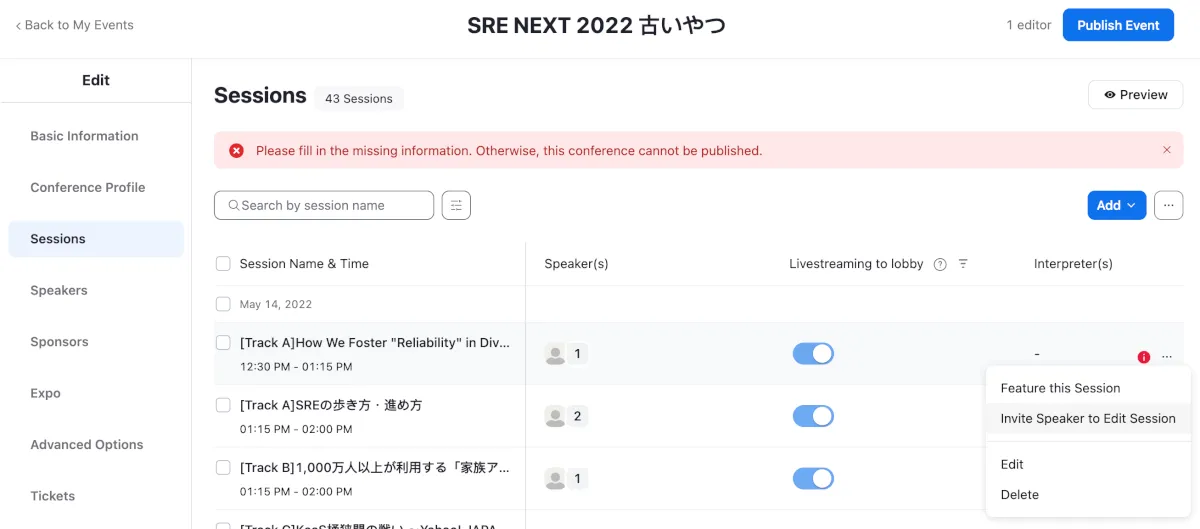Click the Publish Event button
Image resolution: width=1200 pixels, height=529 pixels.
click(1117, 25)
